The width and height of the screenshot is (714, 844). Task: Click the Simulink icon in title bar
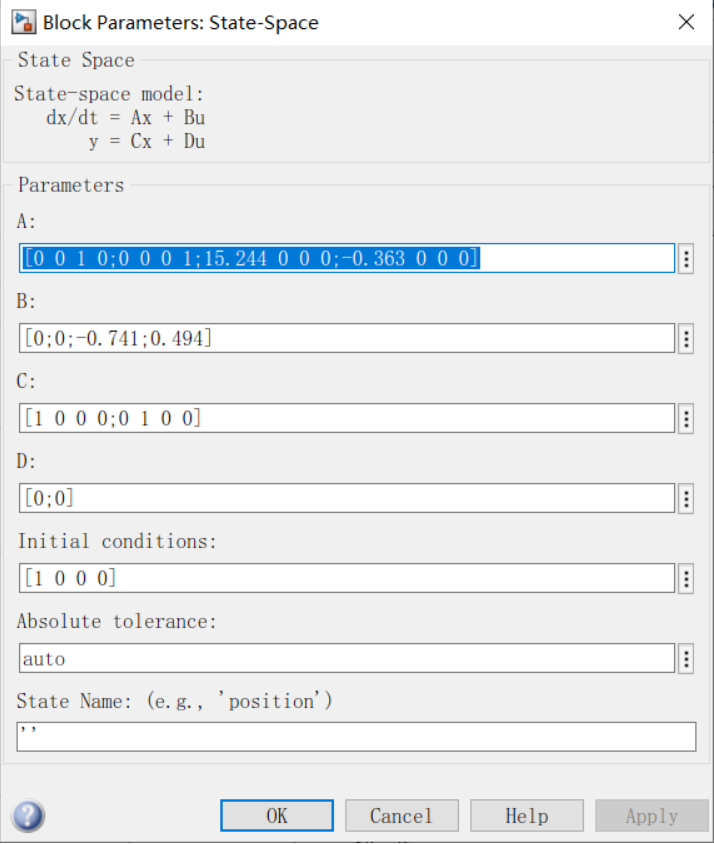[24, 23]
